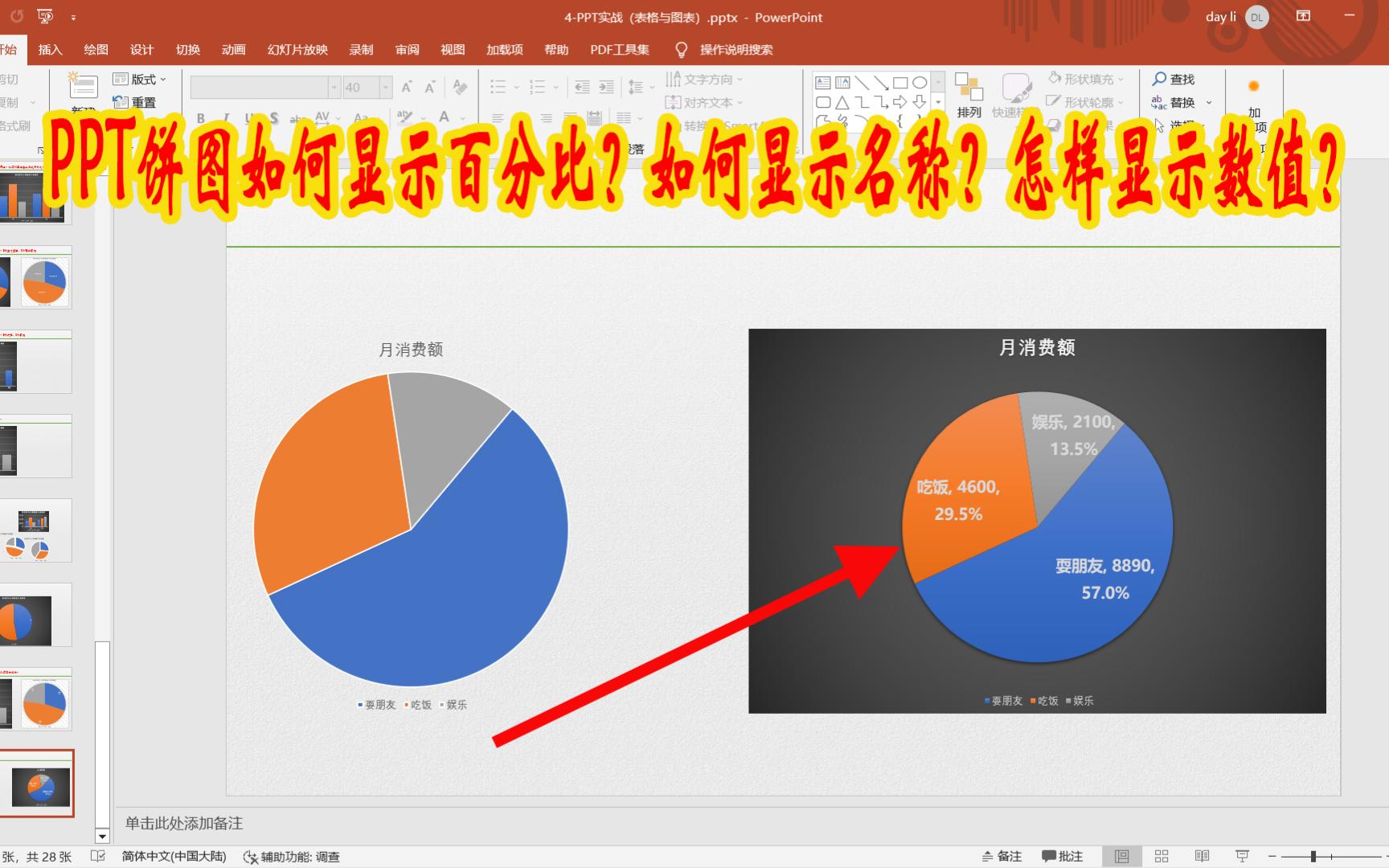Screen dimensions: 1389x868
Task: Switch to Slide Sorter view in status bar
Action: (x=1162, y=854)
